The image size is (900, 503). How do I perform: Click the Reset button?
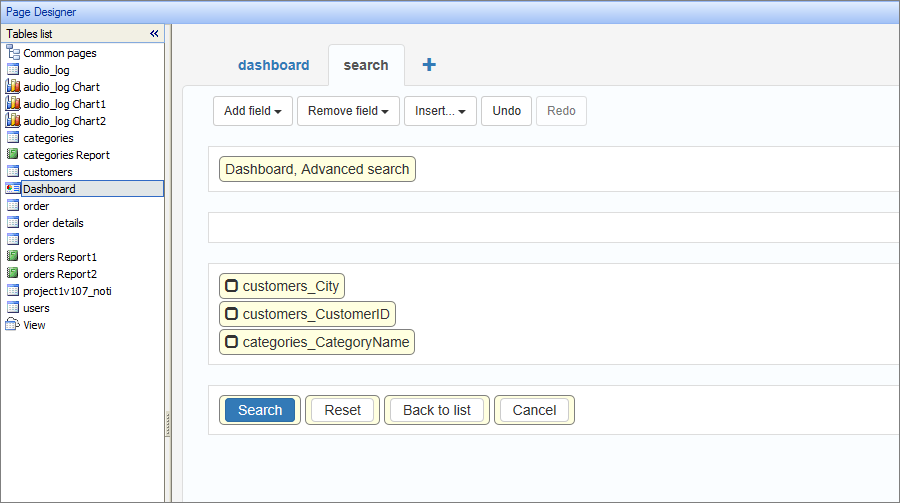343,410
